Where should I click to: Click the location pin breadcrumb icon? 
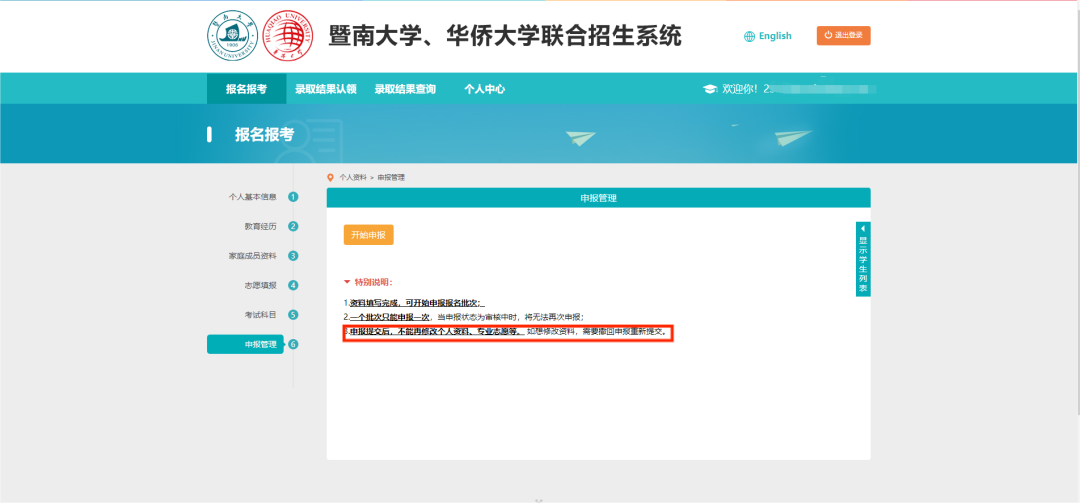tap(331, 178)
